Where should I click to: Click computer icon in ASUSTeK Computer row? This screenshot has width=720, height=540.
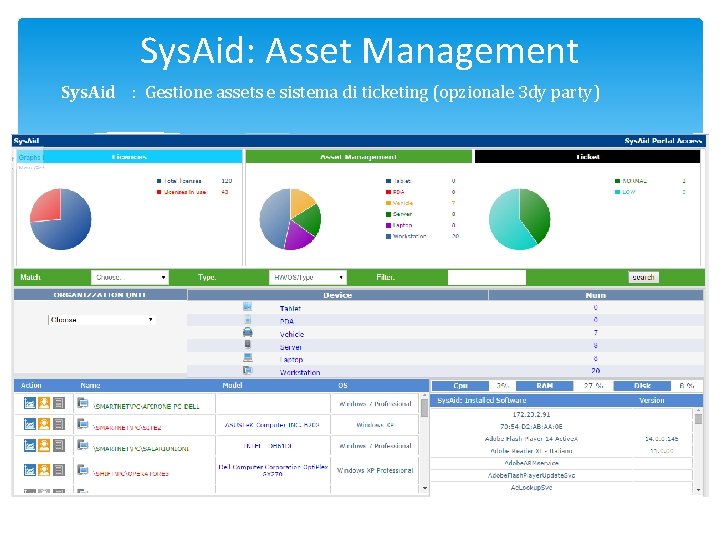click(x=83, y=424)
